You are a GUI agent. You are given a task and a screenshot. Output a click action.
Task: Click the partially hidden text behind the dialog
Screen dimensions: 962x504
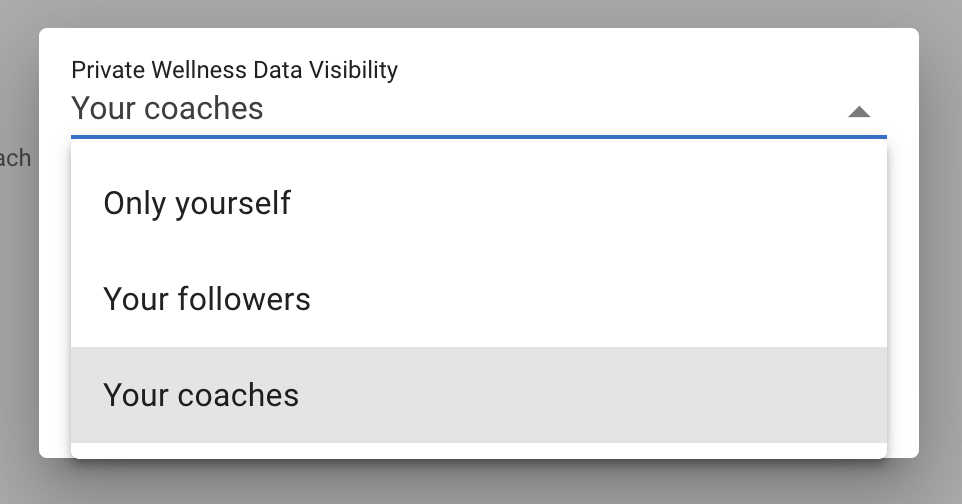(16, 158)
